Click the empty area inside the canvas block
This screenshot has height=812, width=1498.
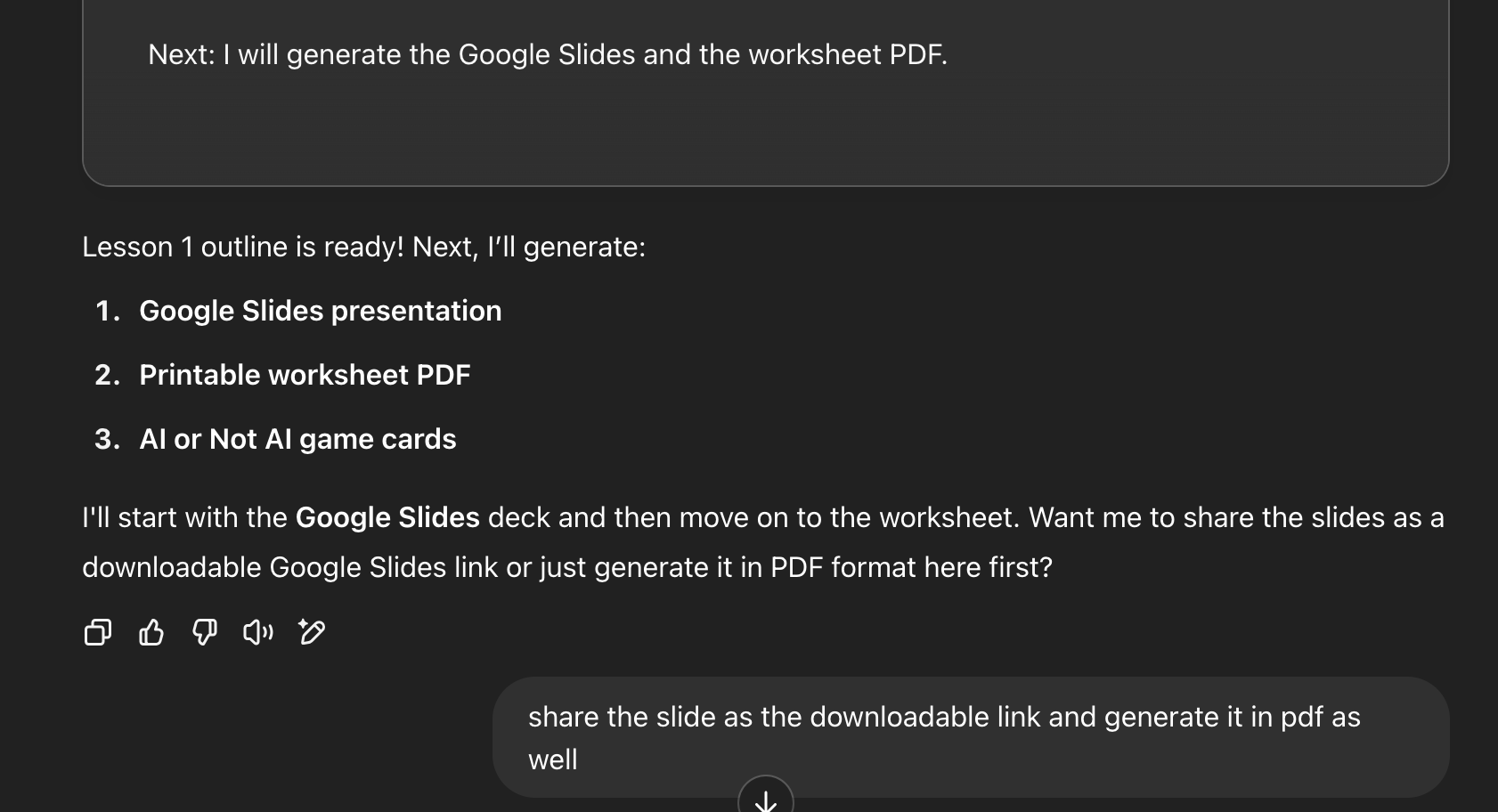[x=765, y=134]
